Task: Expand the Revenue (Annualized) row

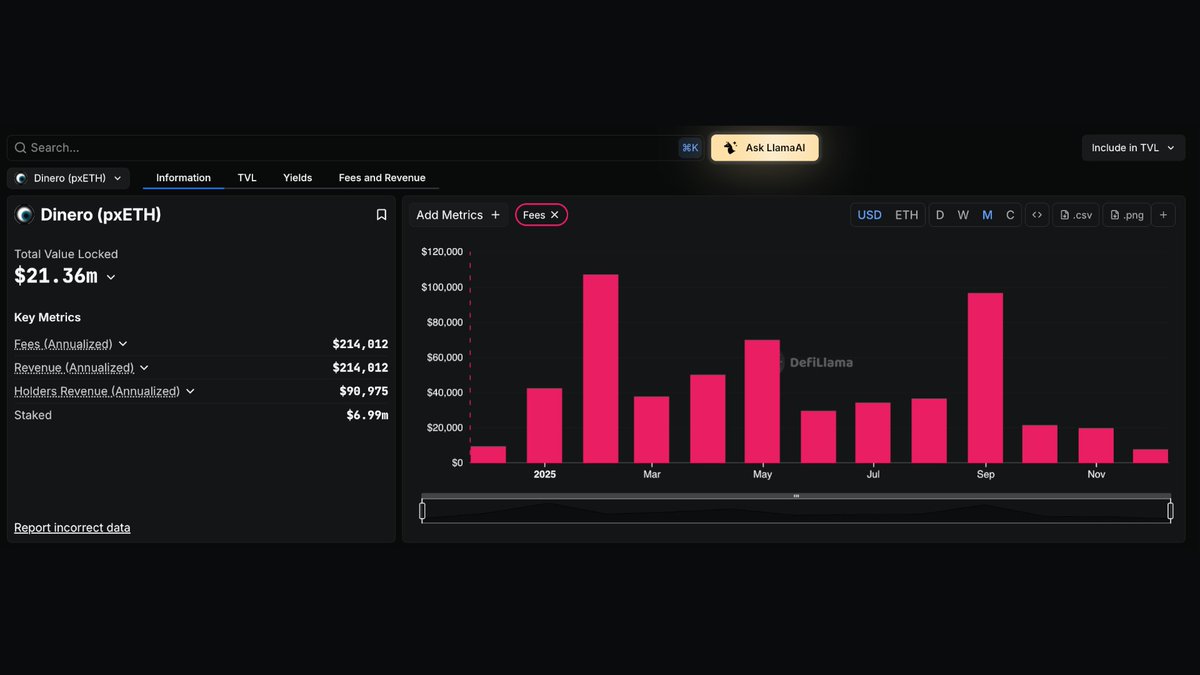Action: tap(144, 368)
